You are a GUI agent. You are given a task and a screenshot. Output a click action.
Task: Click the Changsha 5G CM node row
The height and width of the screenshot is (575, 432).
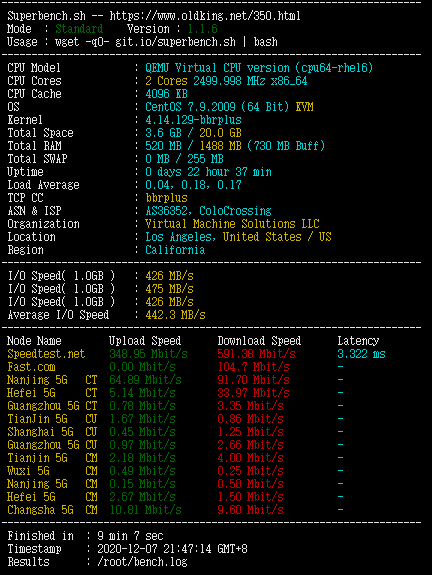click(x=176, y=510)
